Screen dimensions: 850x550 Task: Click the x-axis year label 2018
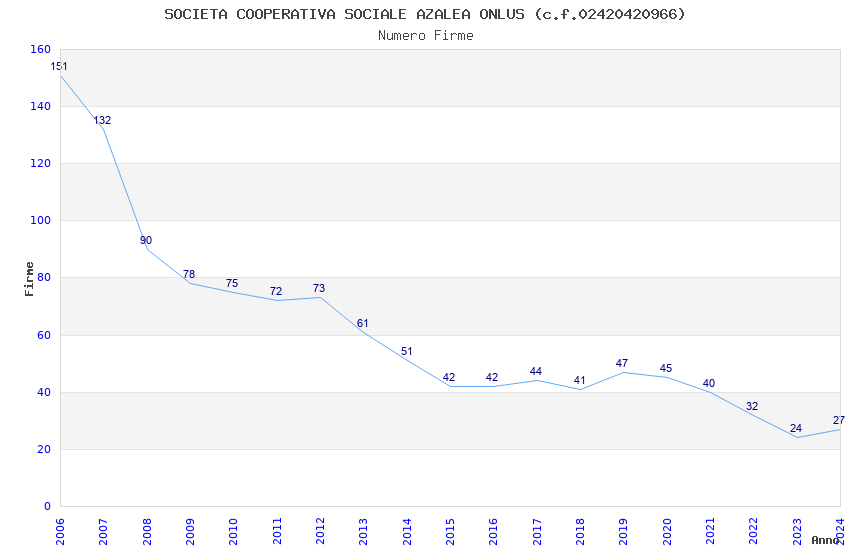tap(580, 531)
